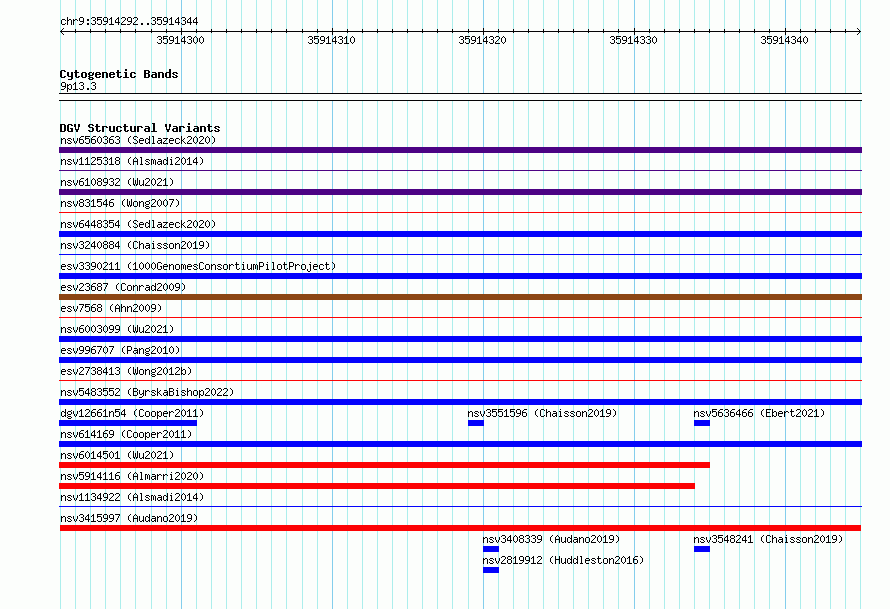Click the short blue dgv12661n54 bar

click(128, 423)
